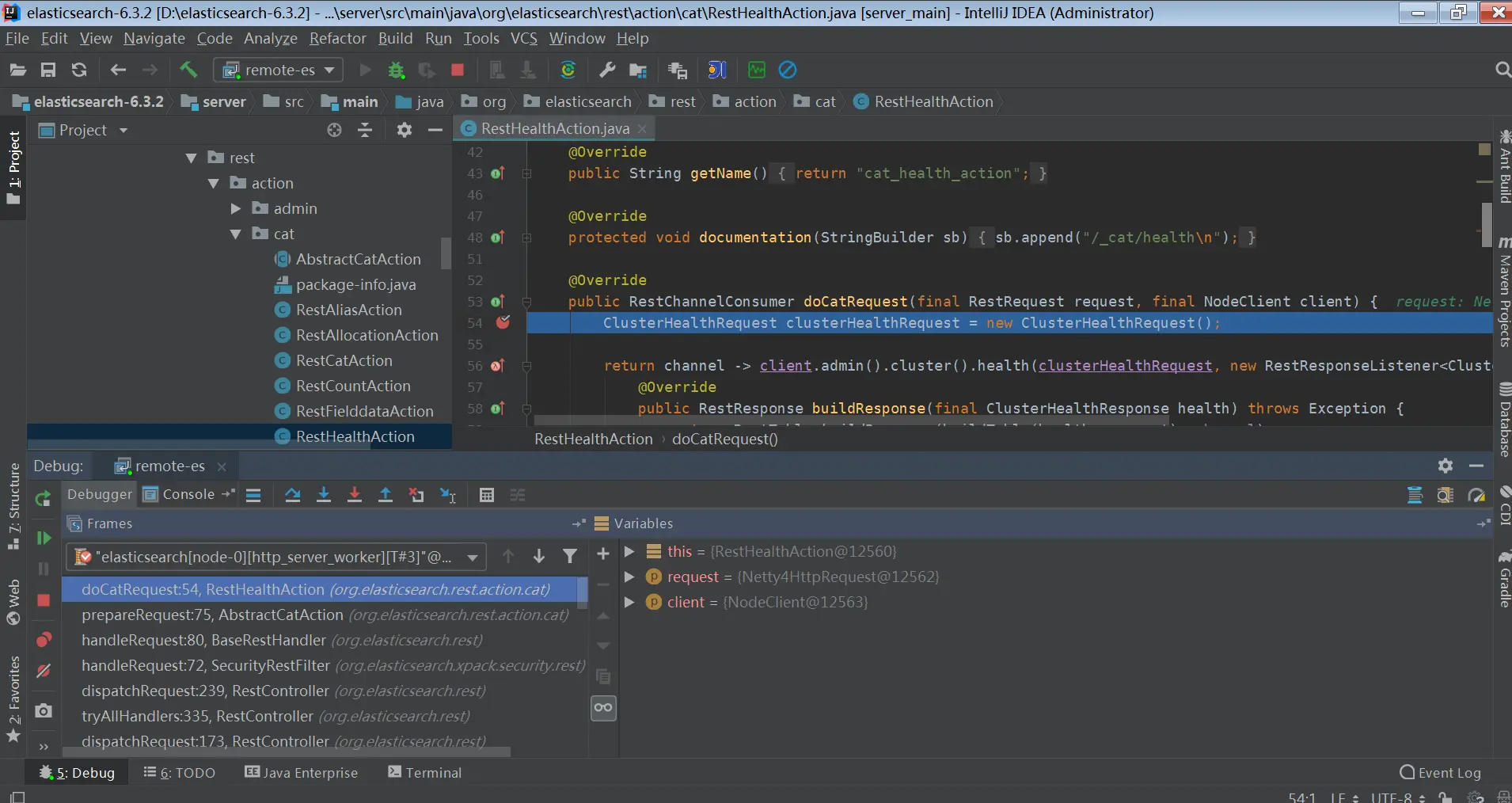
Task: Switch to the Console tab
Action: coord(188,494)
